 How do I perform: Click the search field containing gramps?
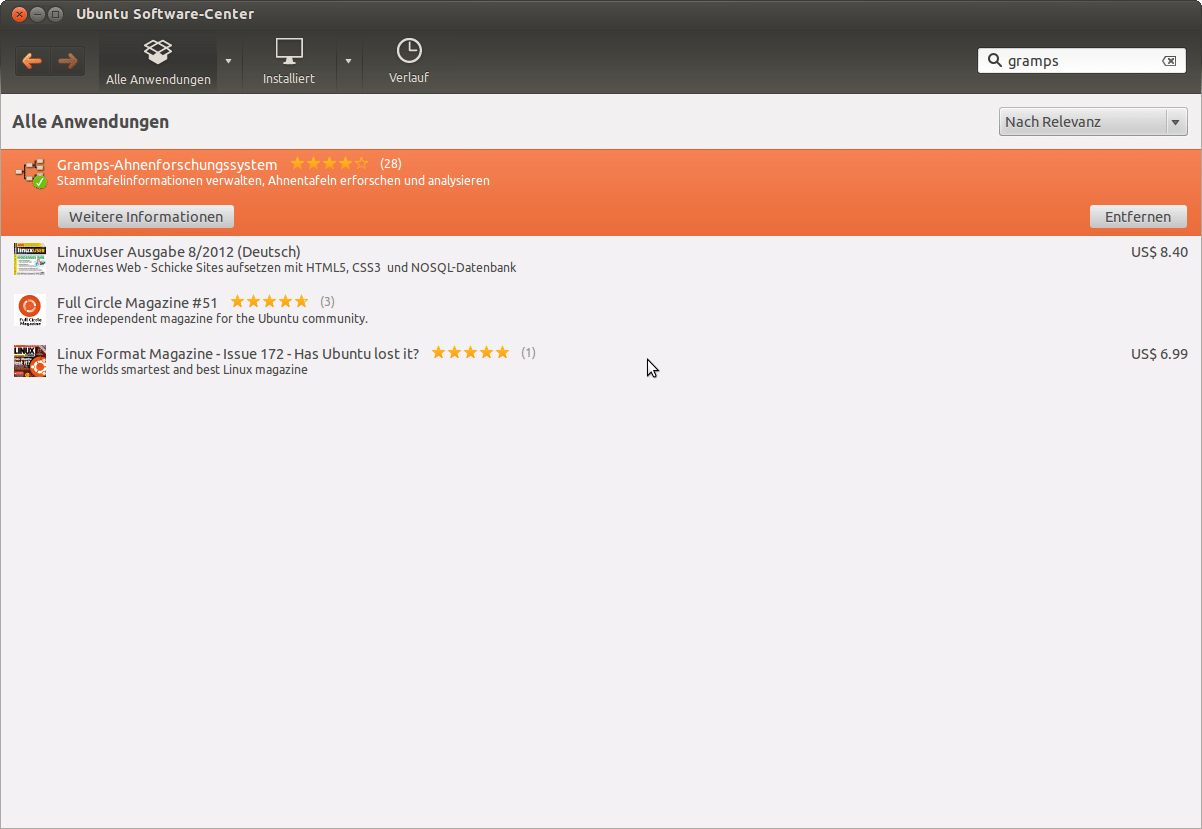click(1082, 61)
